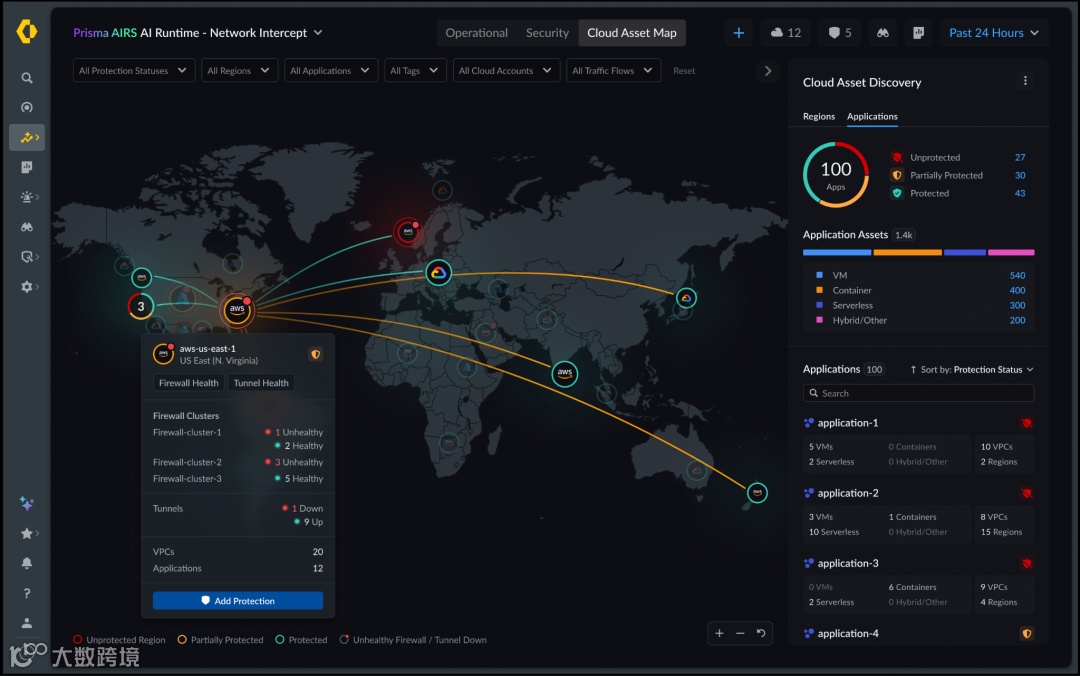The width and height of the screenshot is (1080, 676).
Task: Select the highlighted insights sidebar icon
Action: pyautogui.click(x=27, y=137)
